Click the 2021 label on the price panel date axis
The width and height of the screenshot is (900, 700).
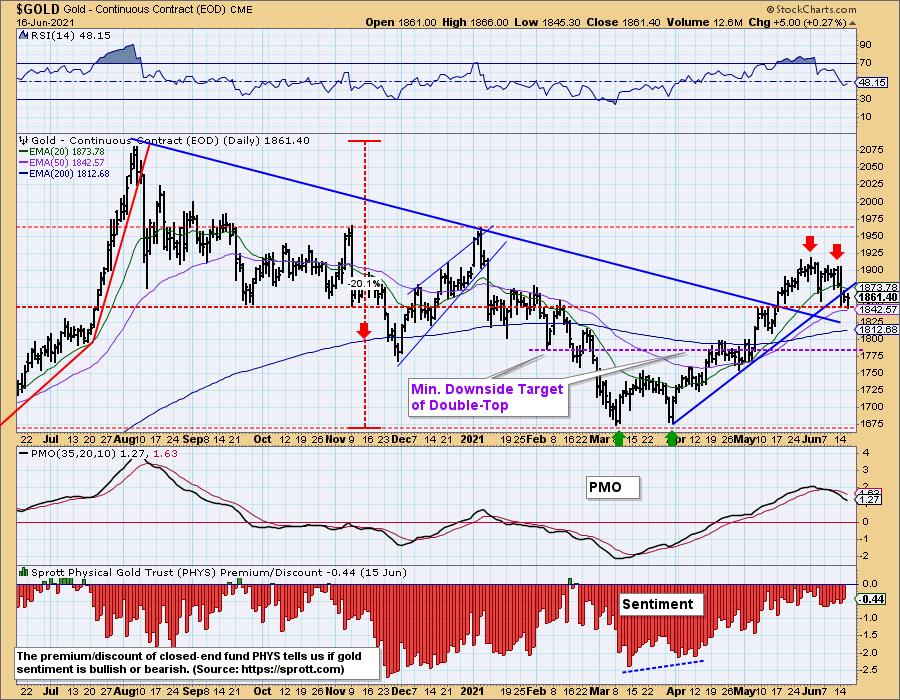472,440
